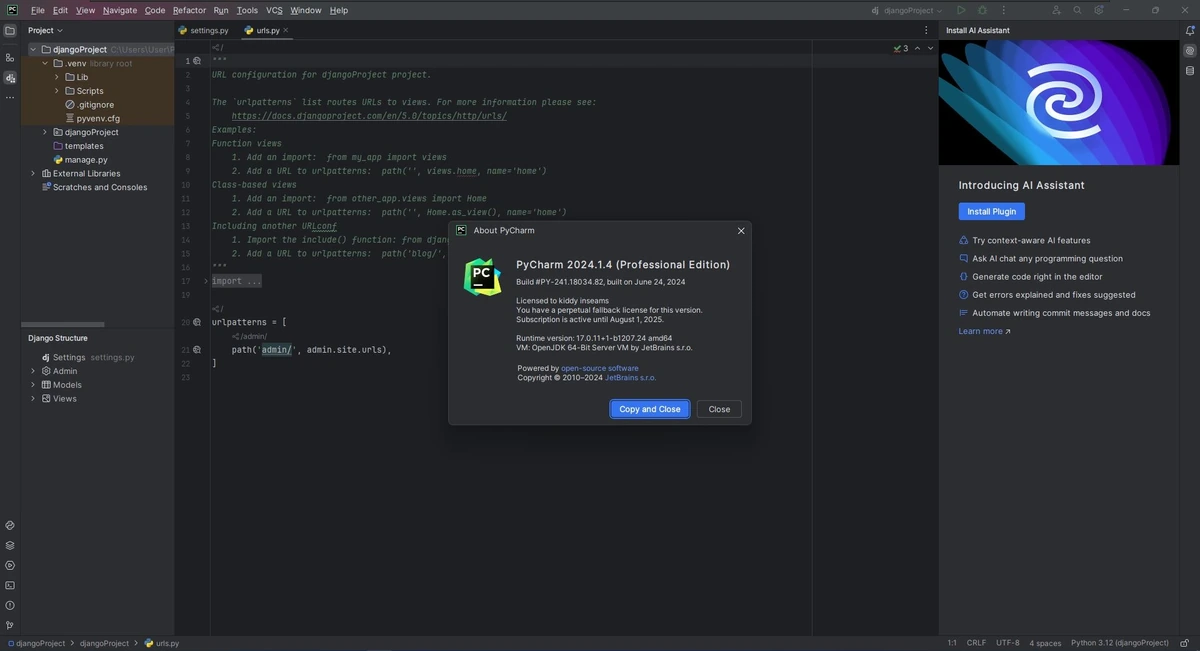Click the Python 3.12 interpreter status widget

(x=1120, y=643)
